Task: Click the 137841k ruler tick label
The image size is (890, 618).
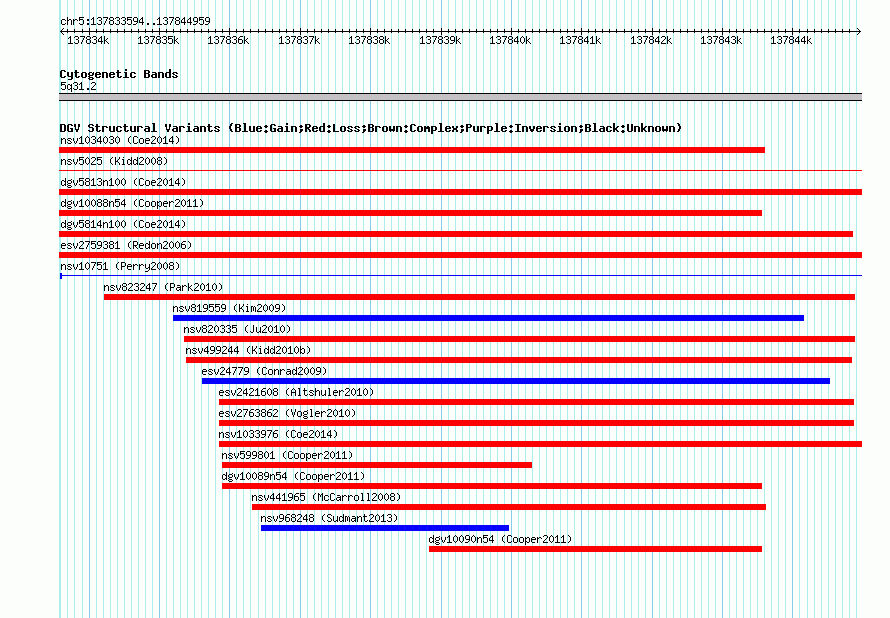Action: [x=580, y=40]
